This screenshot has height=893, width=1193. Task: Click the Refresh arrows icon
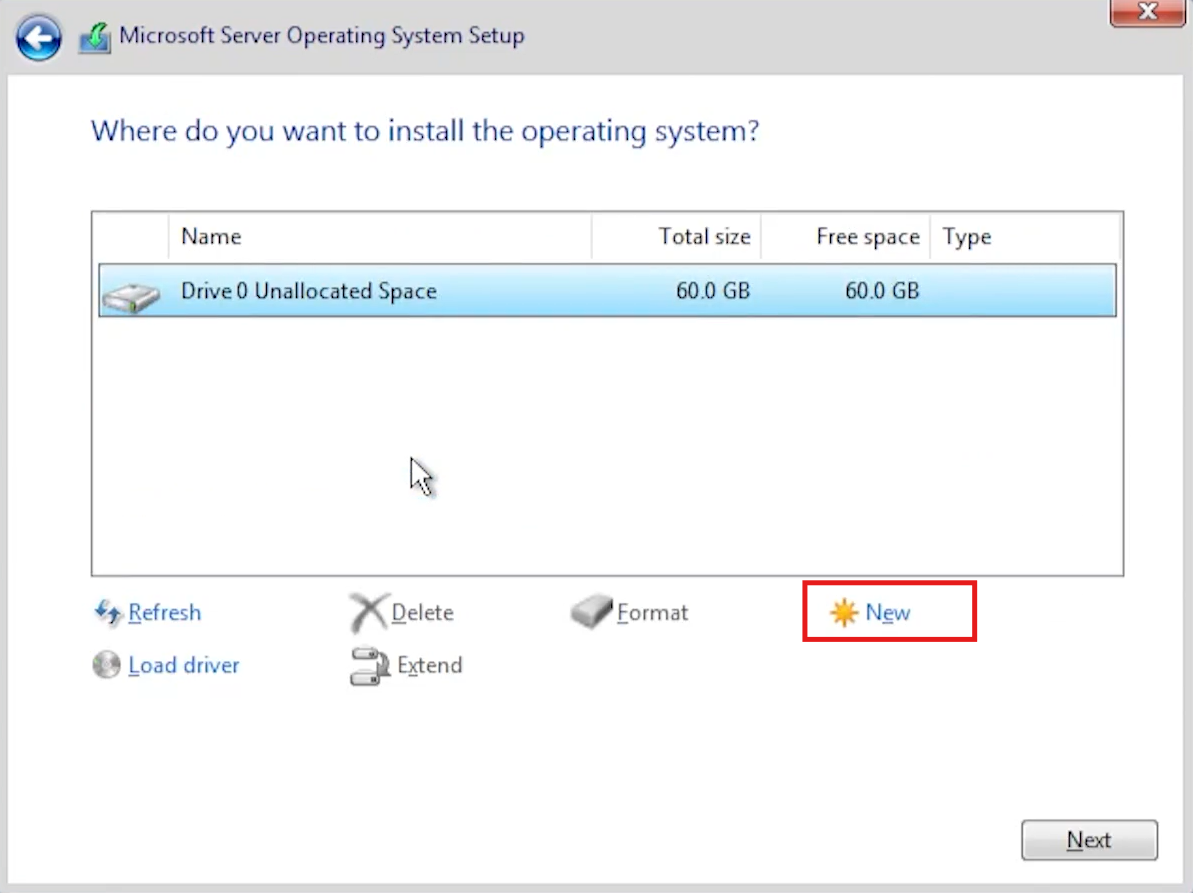(x=107, y=612)
